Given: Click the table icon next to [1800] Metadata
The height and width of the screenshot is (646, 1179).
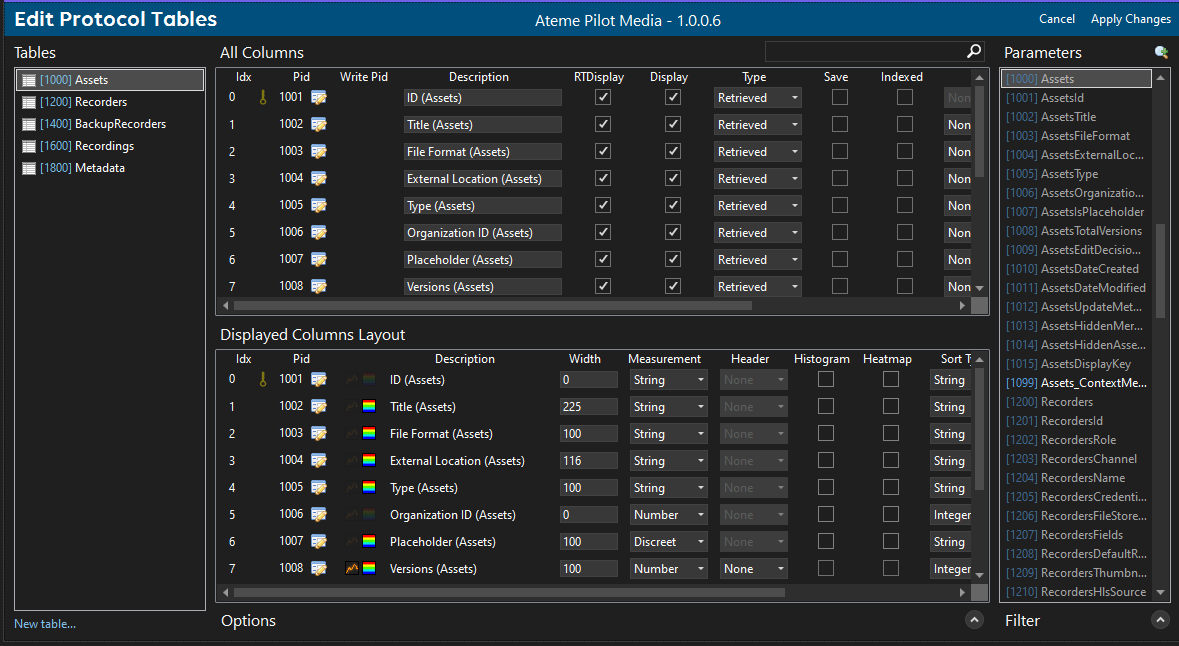Looking at the screenshot, I should click(x=29, y=168).
